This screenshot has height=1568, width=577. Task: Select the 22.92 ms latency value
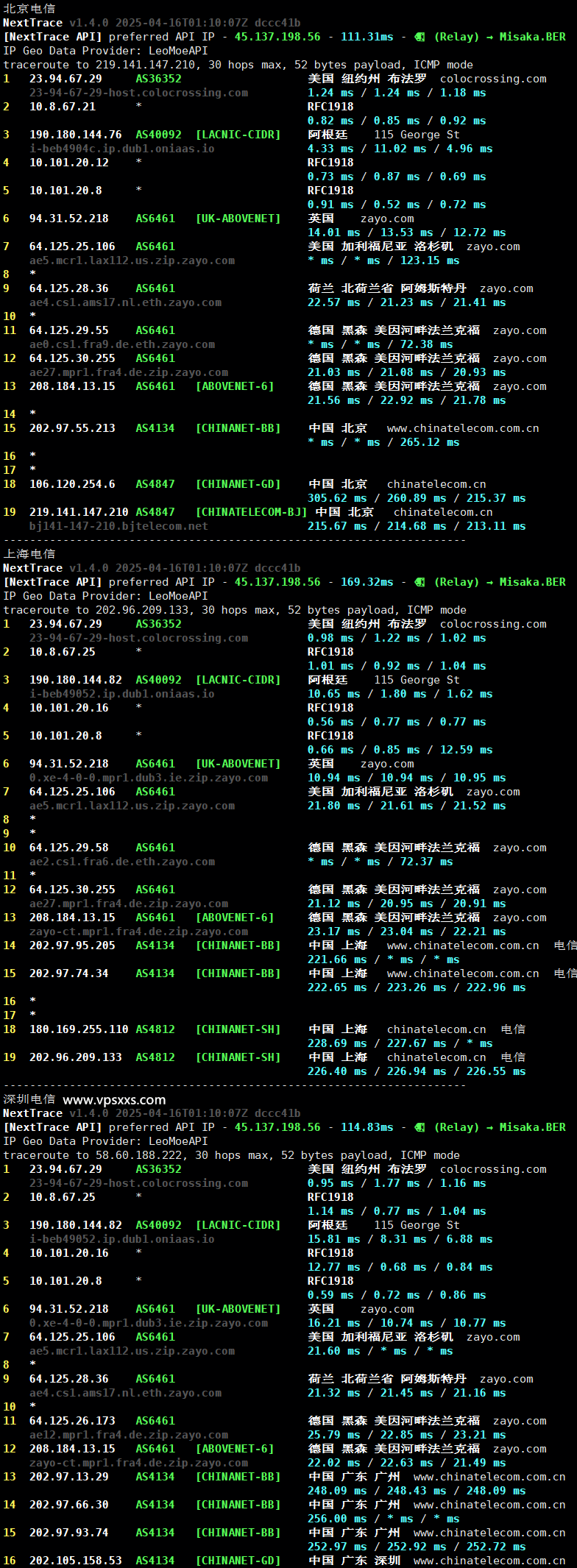(x=407, y=400)
